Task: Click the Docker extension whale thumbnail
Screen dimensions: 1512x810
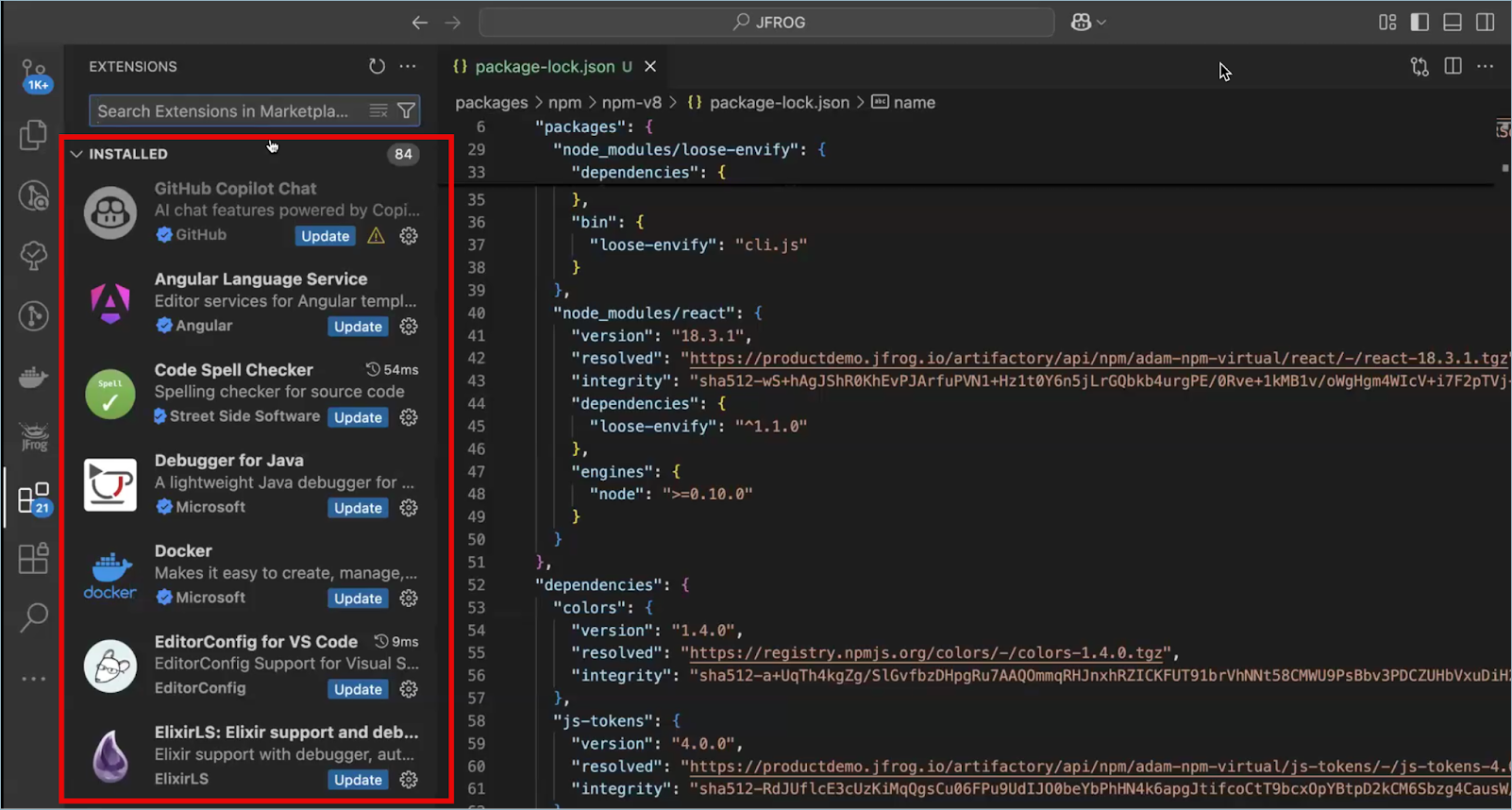Action: (109, 575)
